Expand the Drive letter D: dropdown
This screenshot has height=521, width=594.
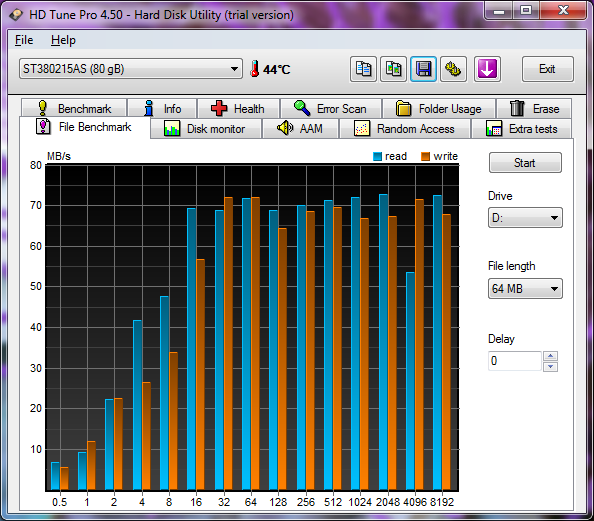[525, 217]
